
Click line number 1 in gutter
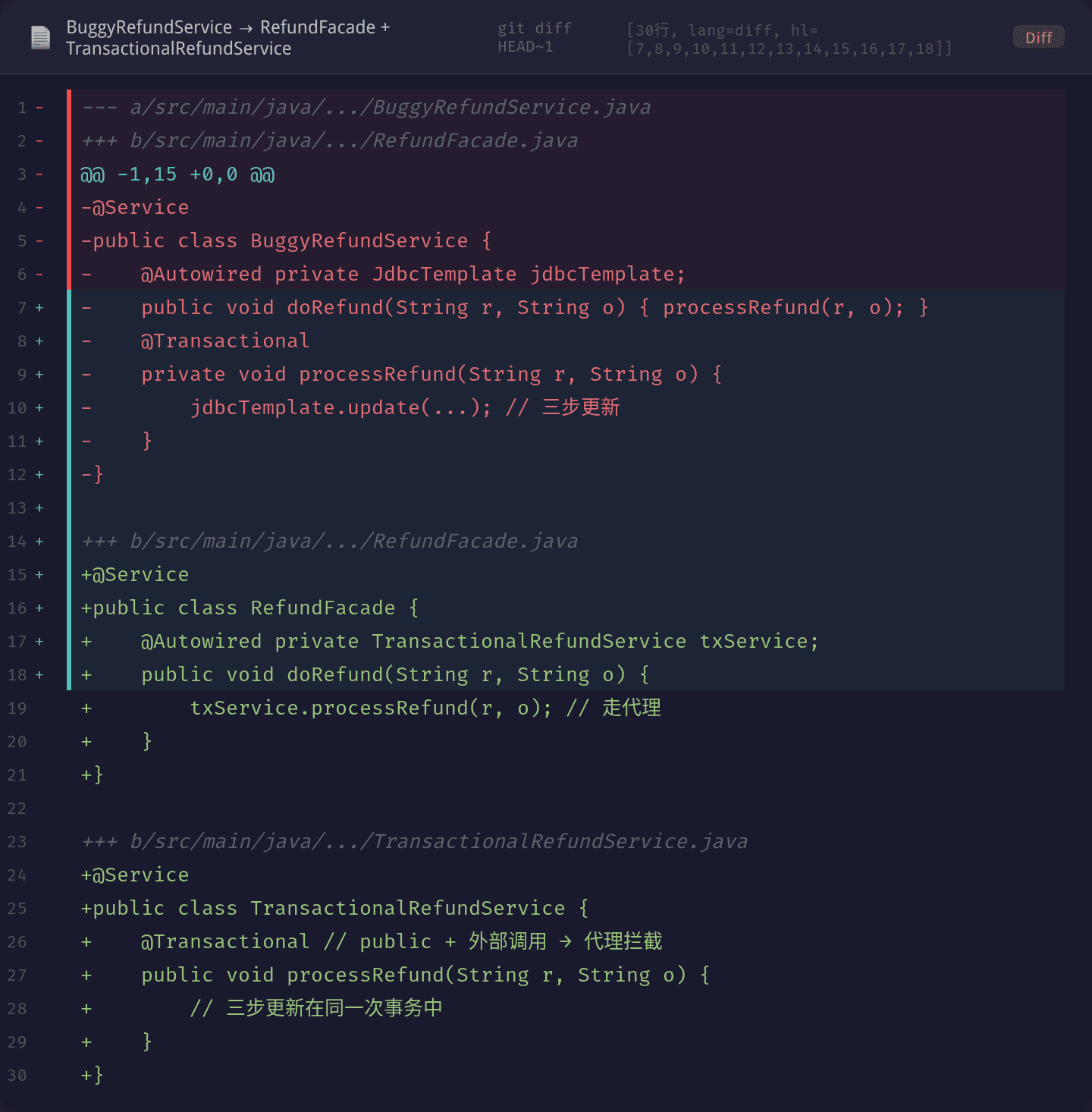click(x=22, y=108)
